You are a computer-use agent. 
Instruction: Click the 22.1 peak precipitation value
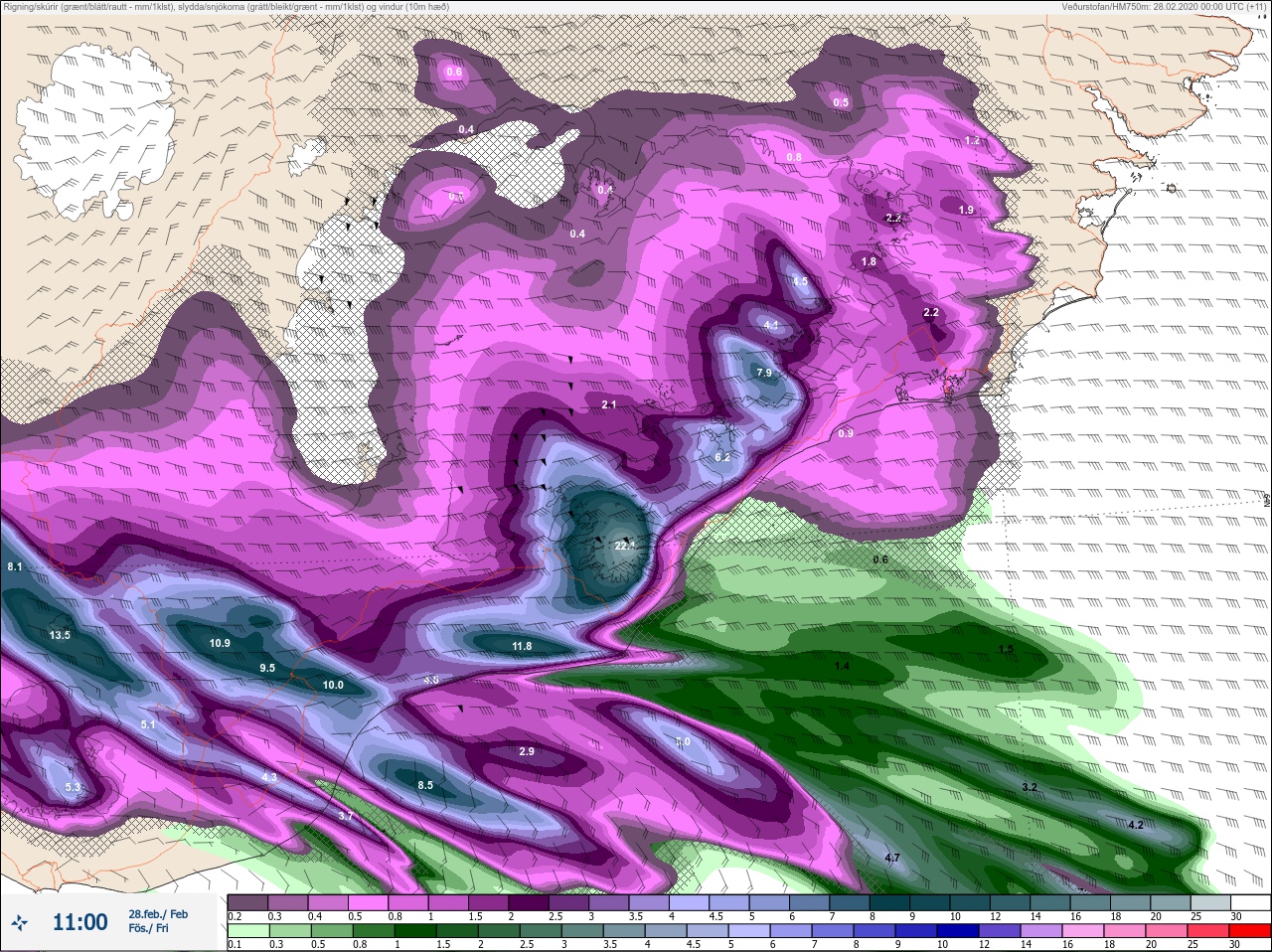point(625,546)
